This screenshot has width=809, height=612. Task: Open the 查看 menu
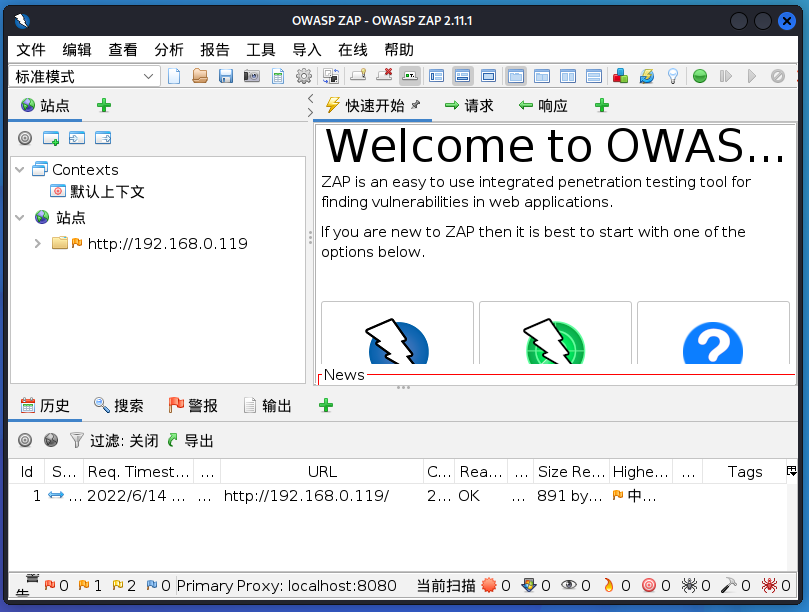[123, 50]
